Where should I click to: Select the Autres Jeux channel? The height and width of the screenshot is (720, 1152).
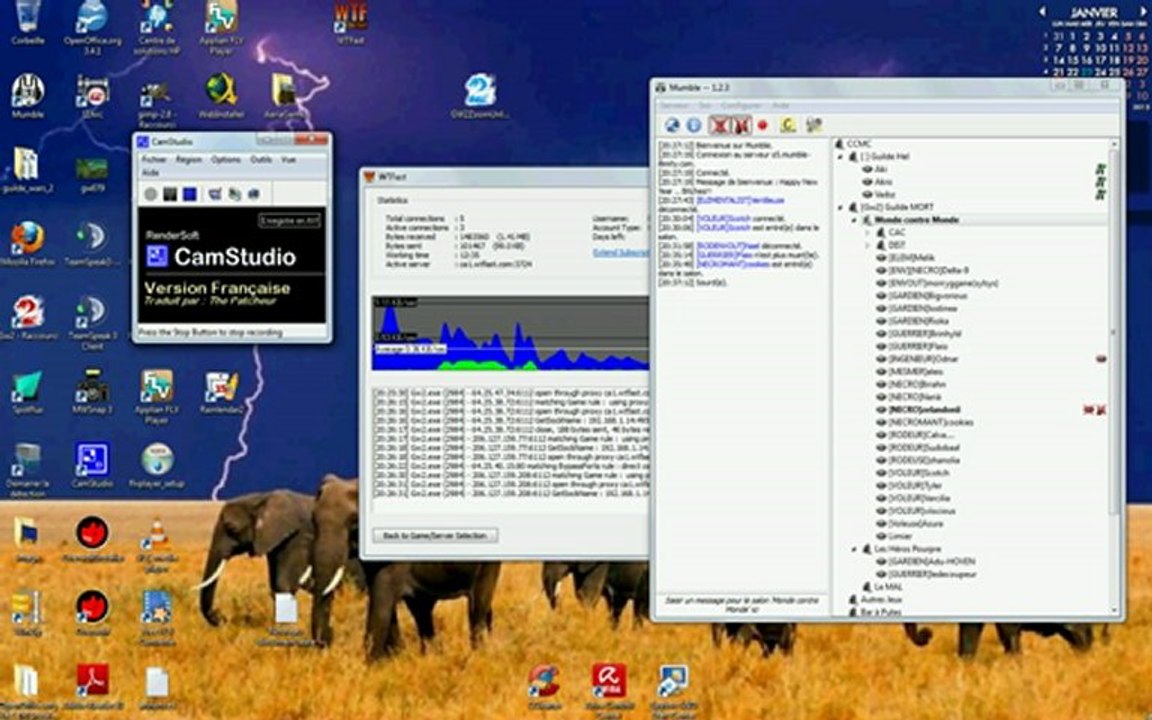pyautogui.click(x=881, y=599)
